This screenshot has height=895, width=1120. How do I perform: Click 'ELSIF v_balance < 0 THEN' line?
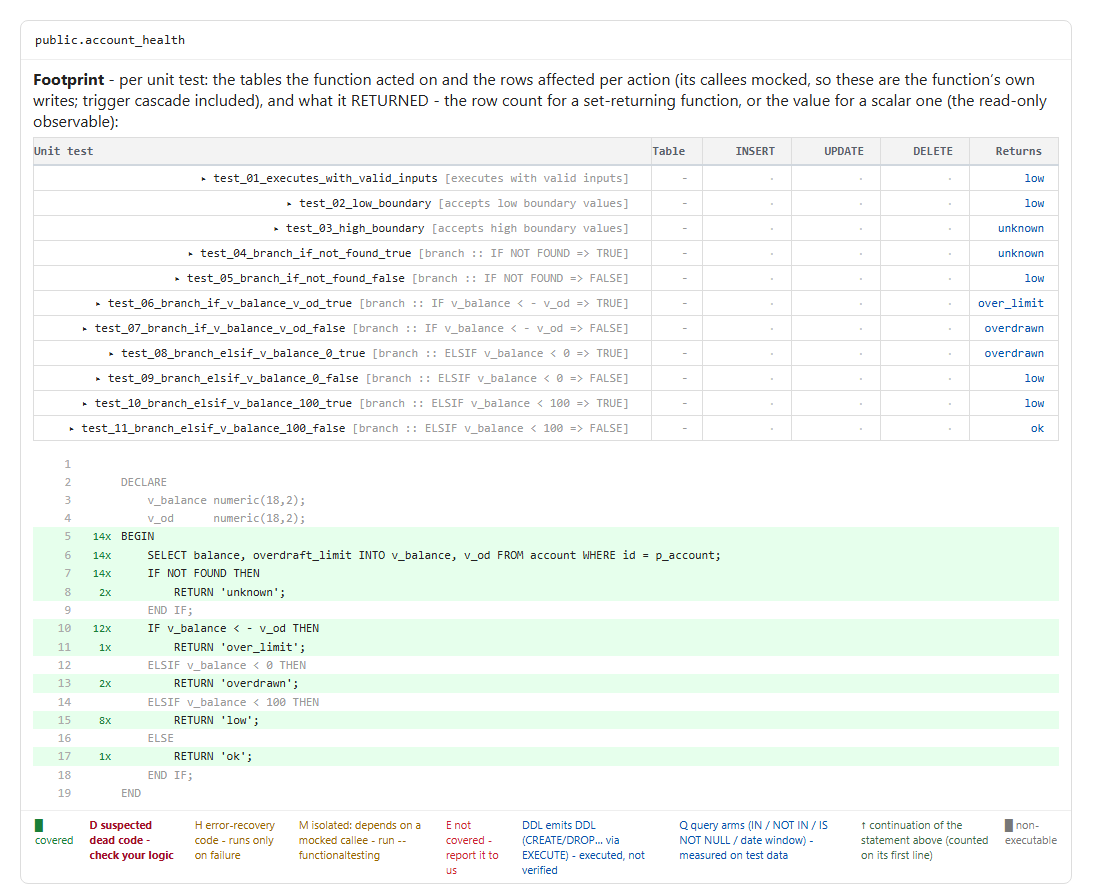[x=227, y=666]
